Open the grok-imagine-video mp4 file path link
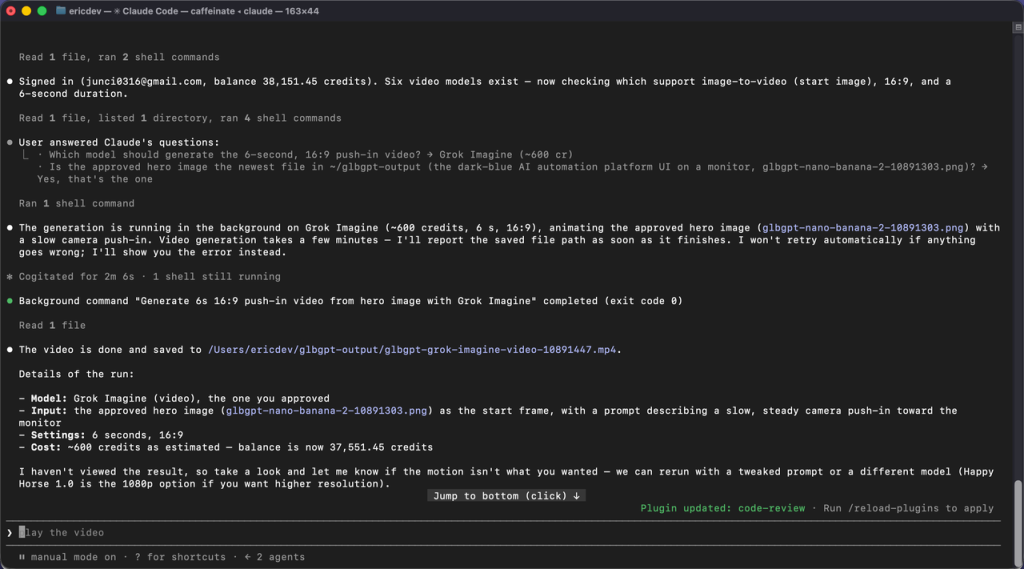The width and height of the screenshot is (1024, 569). click(x=411, y=350)
